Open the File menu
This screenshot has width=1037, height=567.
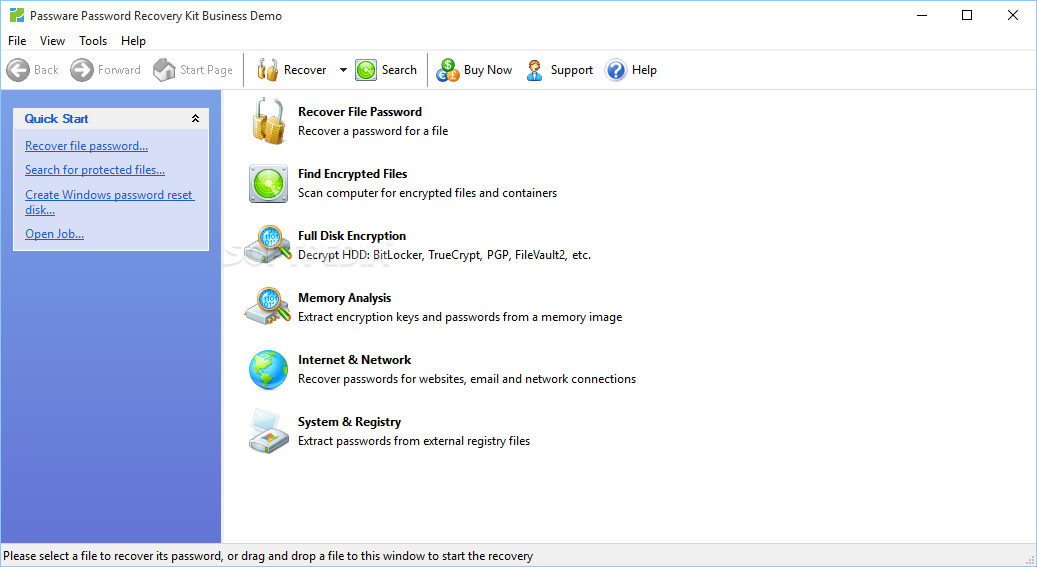(17, 41)
